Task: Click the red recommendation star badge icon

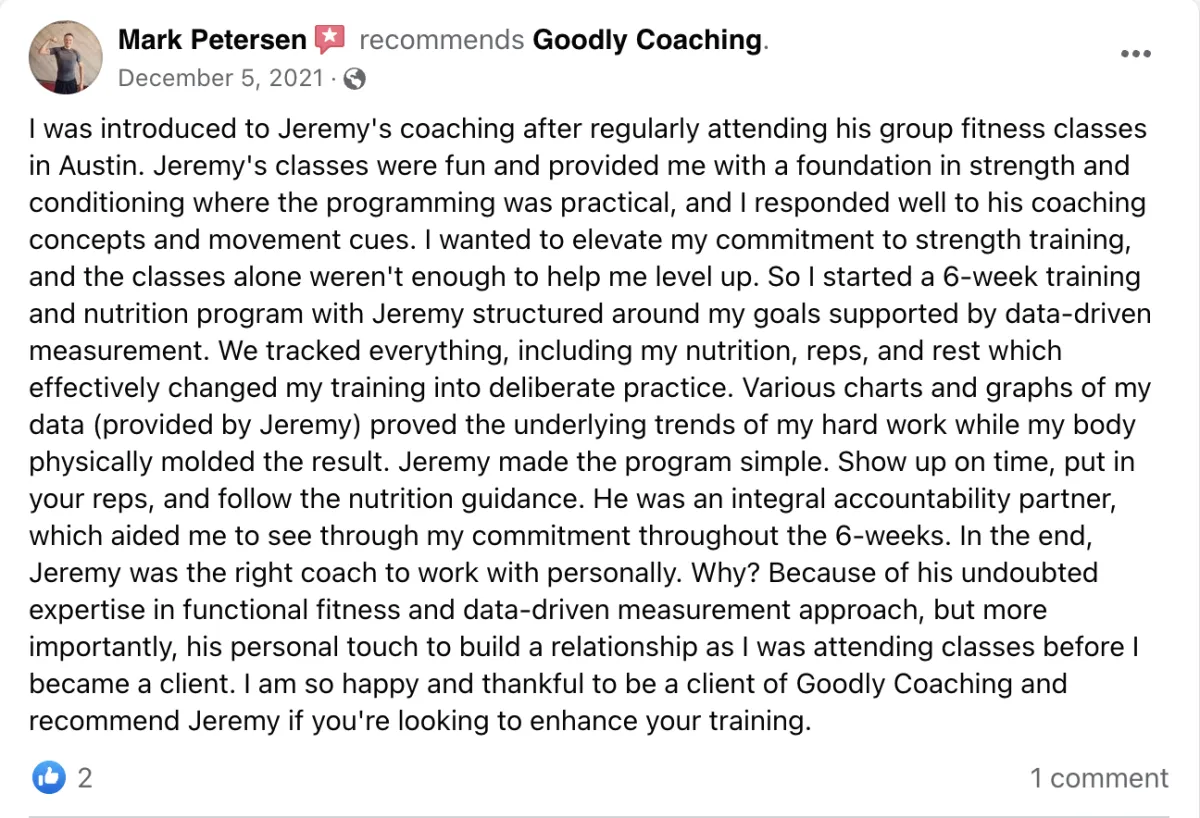Action: coord(330,40)
